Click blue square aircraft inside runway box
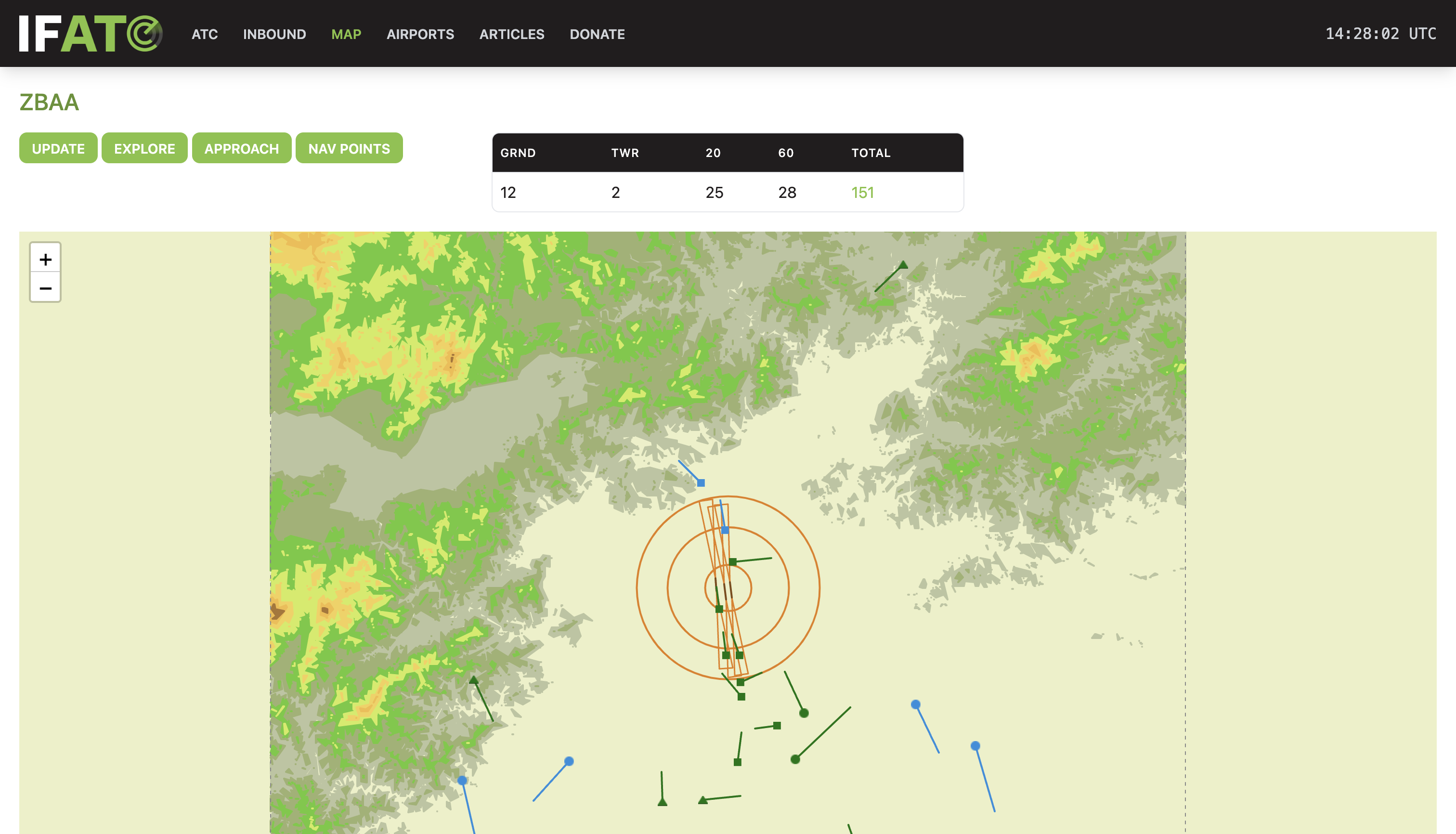 [725, 531]
